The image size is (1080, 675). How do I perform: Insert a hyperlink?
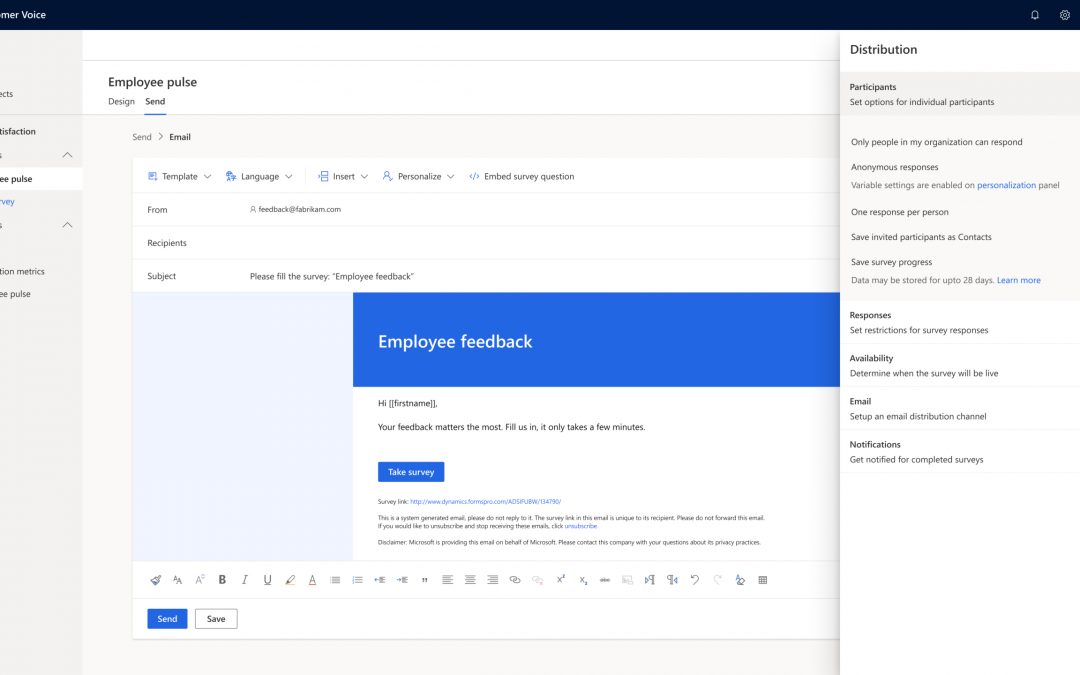(515, 580)
